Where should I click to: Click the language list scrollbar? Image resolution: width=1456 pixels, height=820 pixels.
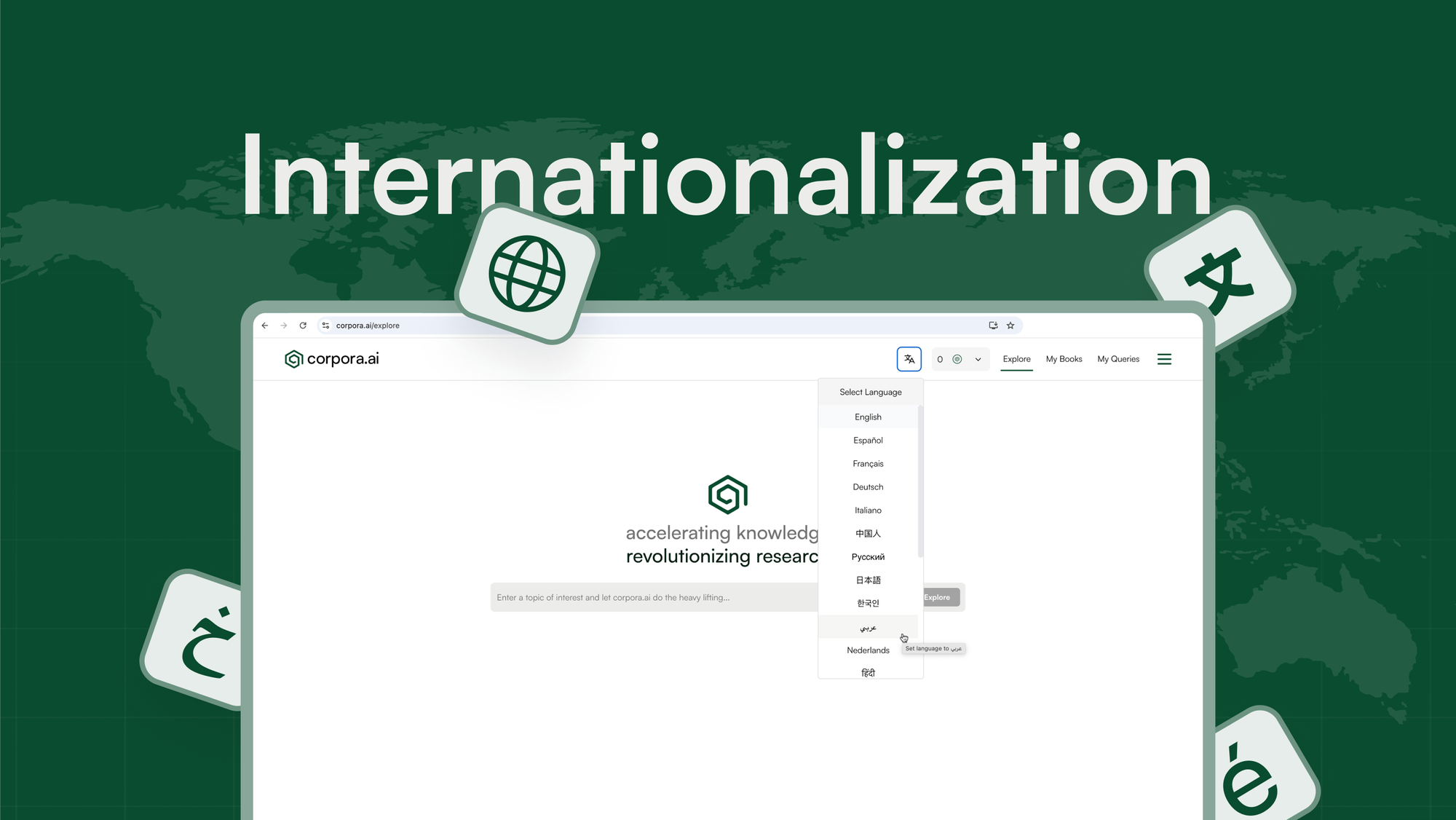point(920,481)
